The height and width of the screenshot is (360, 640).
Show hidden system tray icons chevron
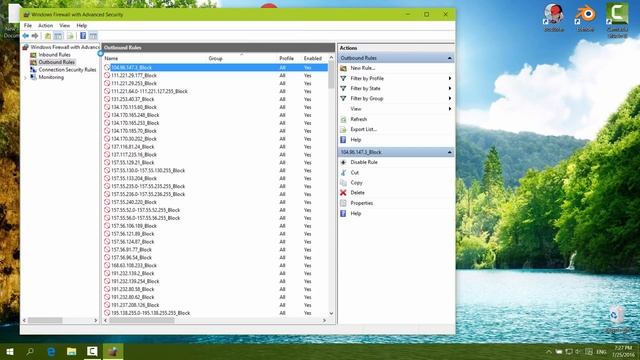549,351
